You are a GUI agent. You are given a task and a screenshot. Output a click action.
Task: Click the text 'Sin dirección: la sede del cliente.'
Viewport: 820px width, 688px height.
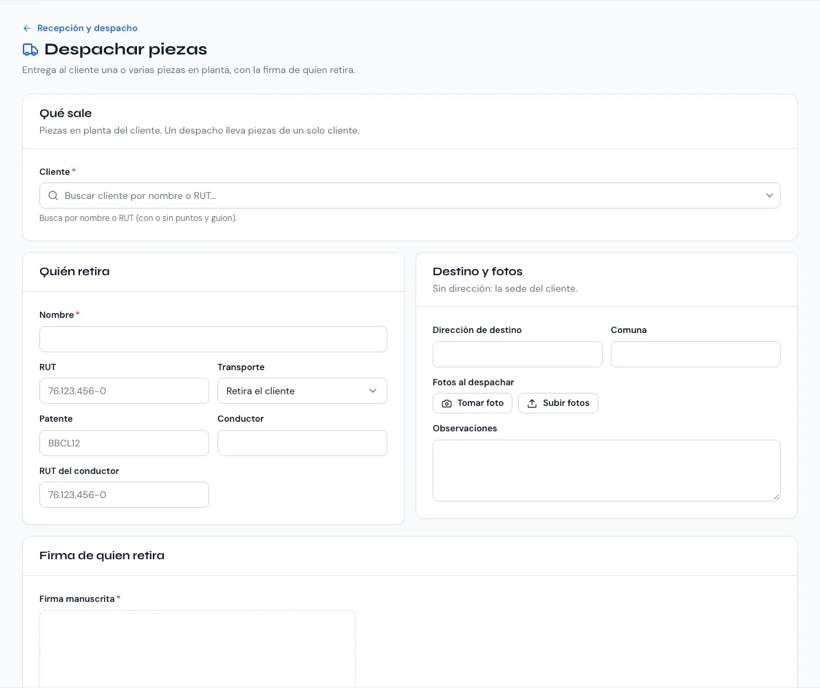tap(505, 289)
